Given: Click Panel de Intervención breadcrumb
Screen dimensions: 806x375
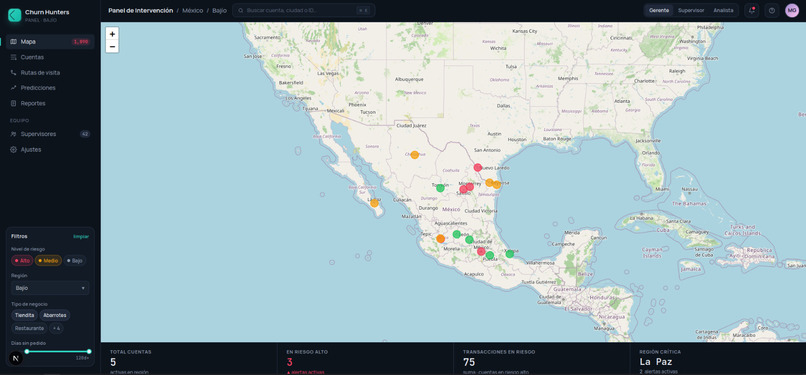Looking at the screenshot, I should [140, 10].
